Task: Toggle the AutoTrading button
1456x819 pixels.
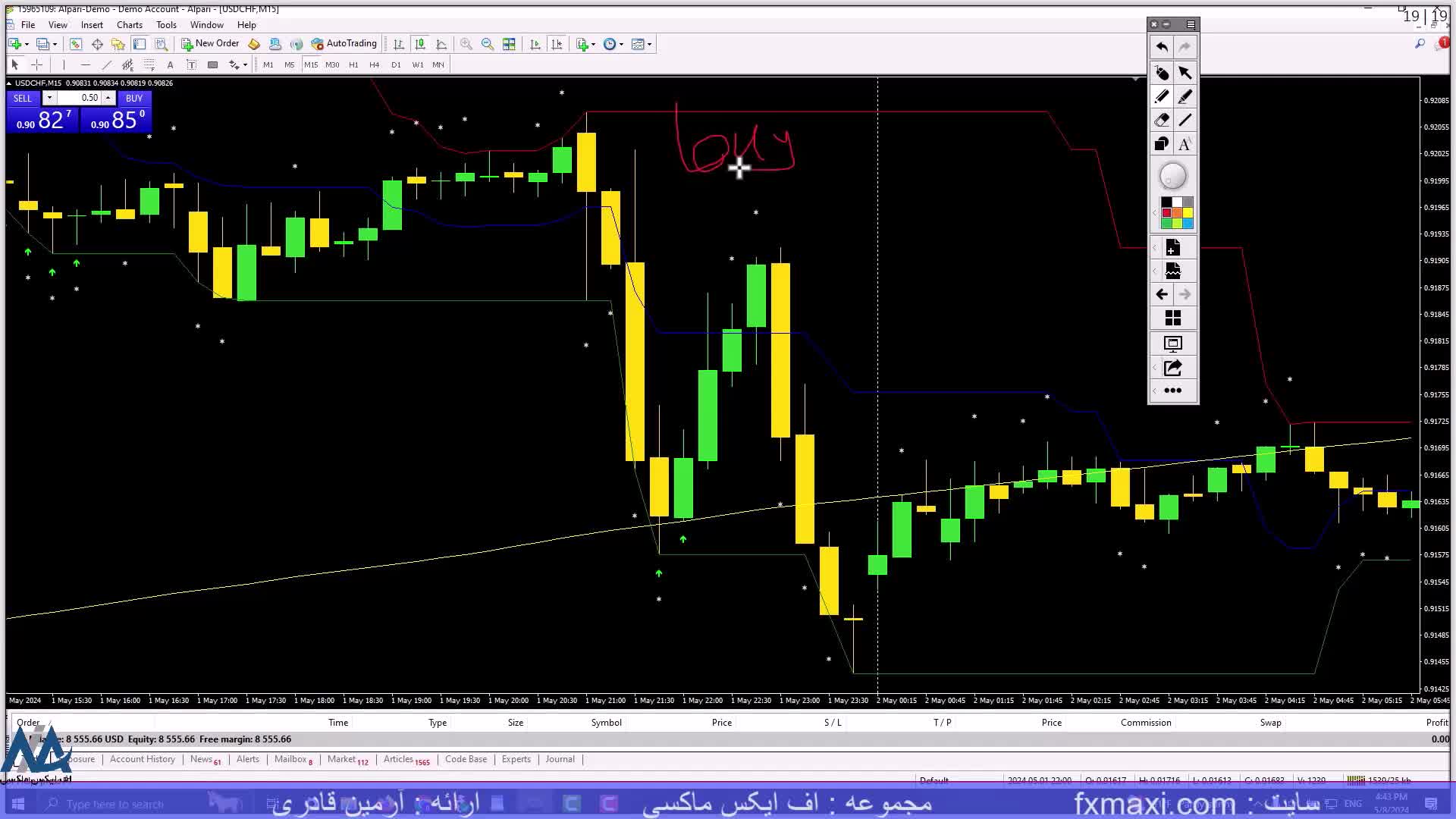Action: click(x=344, y=44)
